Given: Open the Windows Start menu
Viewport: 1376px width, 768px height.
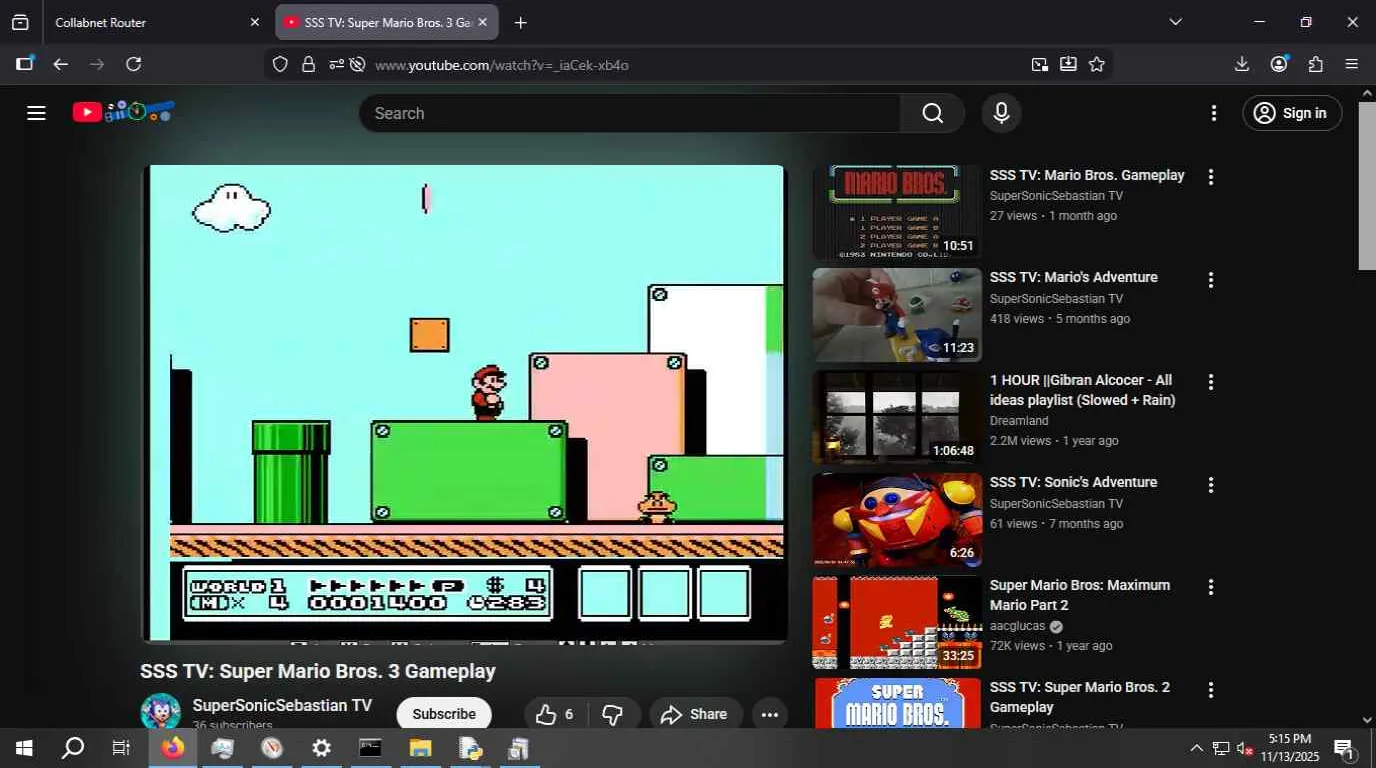Looking at the screenshot, I should click(24, 748).
